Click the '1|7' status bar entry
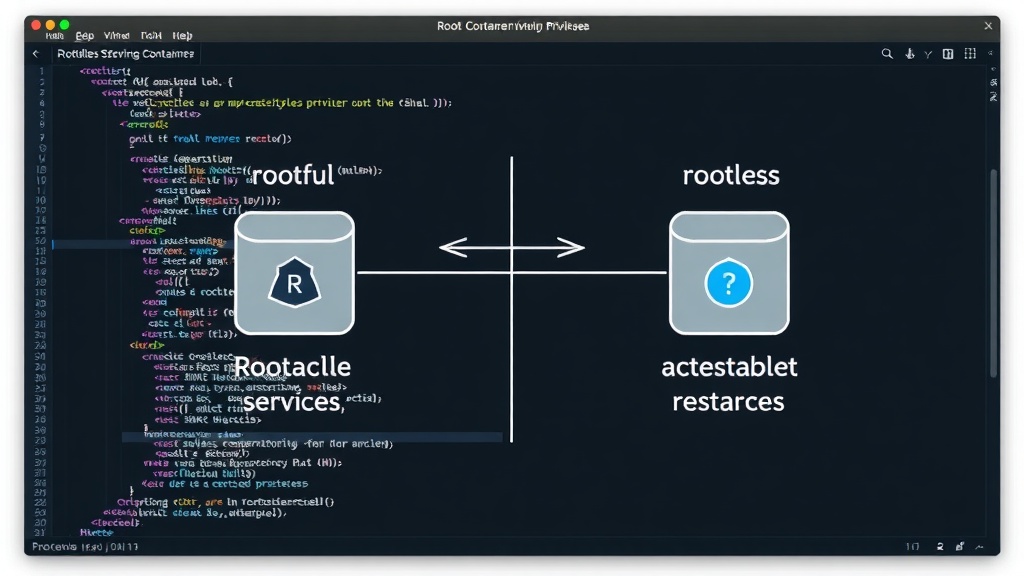Screen dimensions: 1024x576 pos(912,547)
